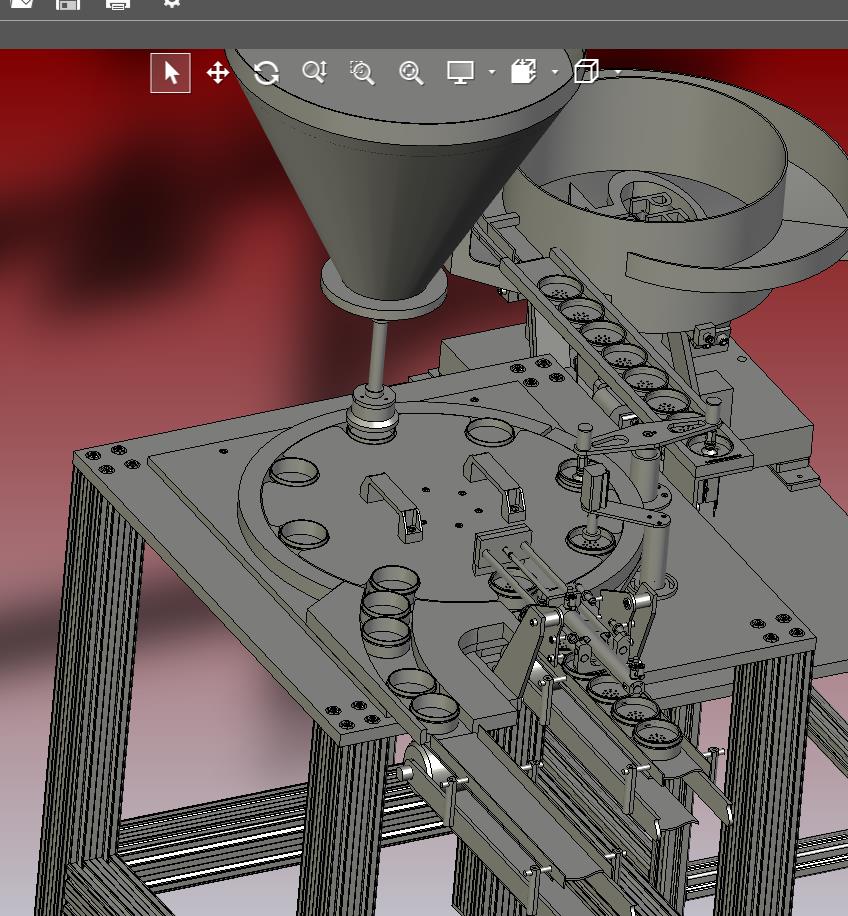Click the Save floppy disk icon
848x916 pixels.
(x=68, y=5)
